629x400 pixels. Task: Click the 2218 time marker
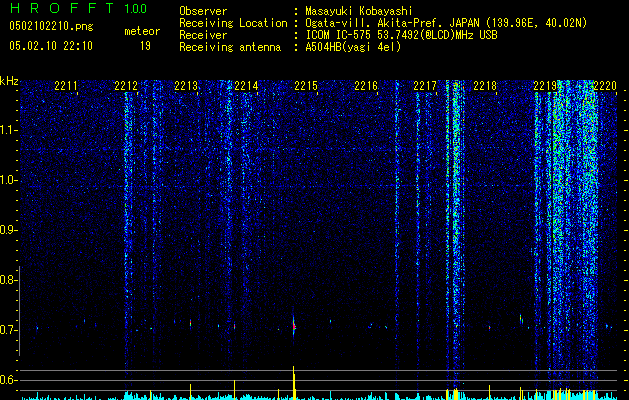[x=485, y=86]
